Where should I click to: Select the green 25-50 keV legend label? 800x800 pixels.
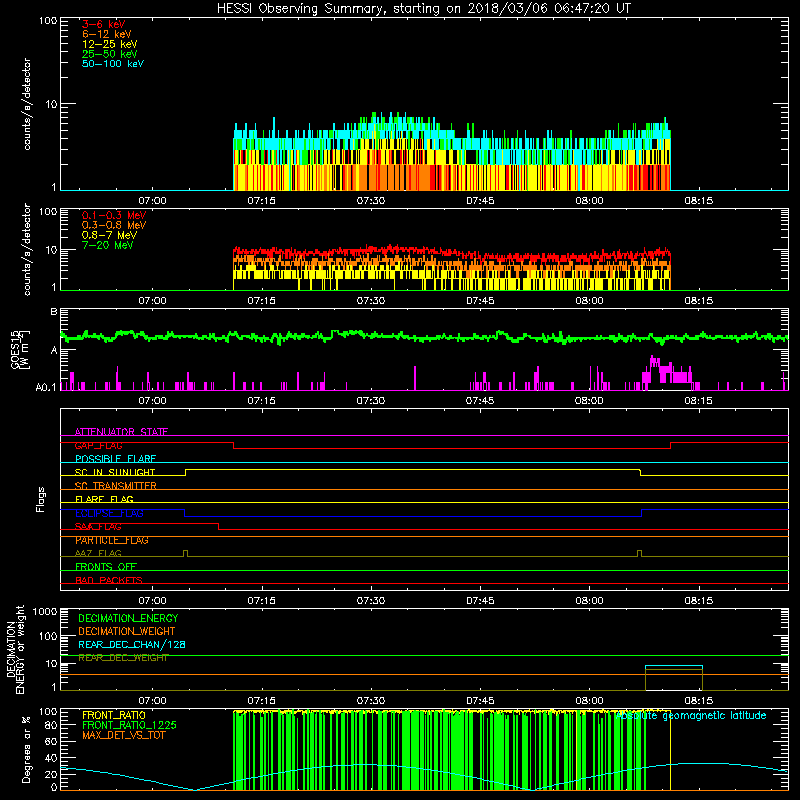click(110, 54)
